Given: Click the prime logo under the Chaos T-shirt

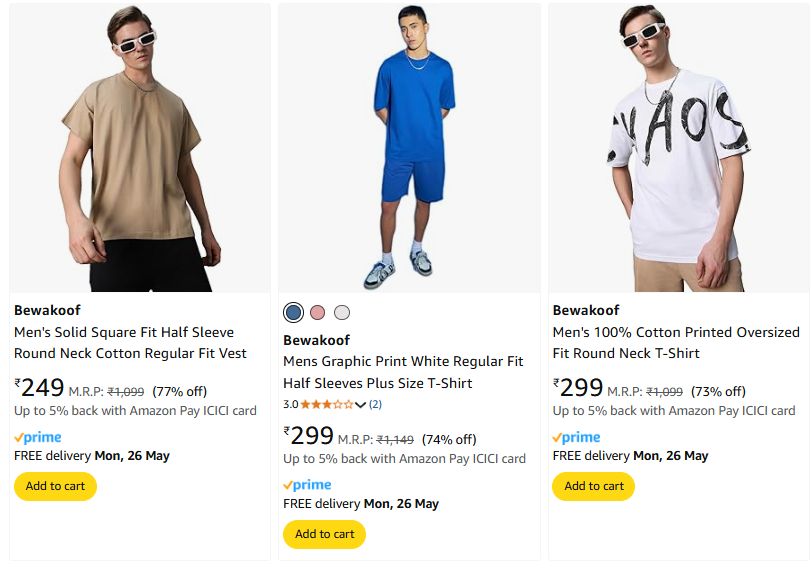Looking at the screenshot, I should [x=576, y=438].
